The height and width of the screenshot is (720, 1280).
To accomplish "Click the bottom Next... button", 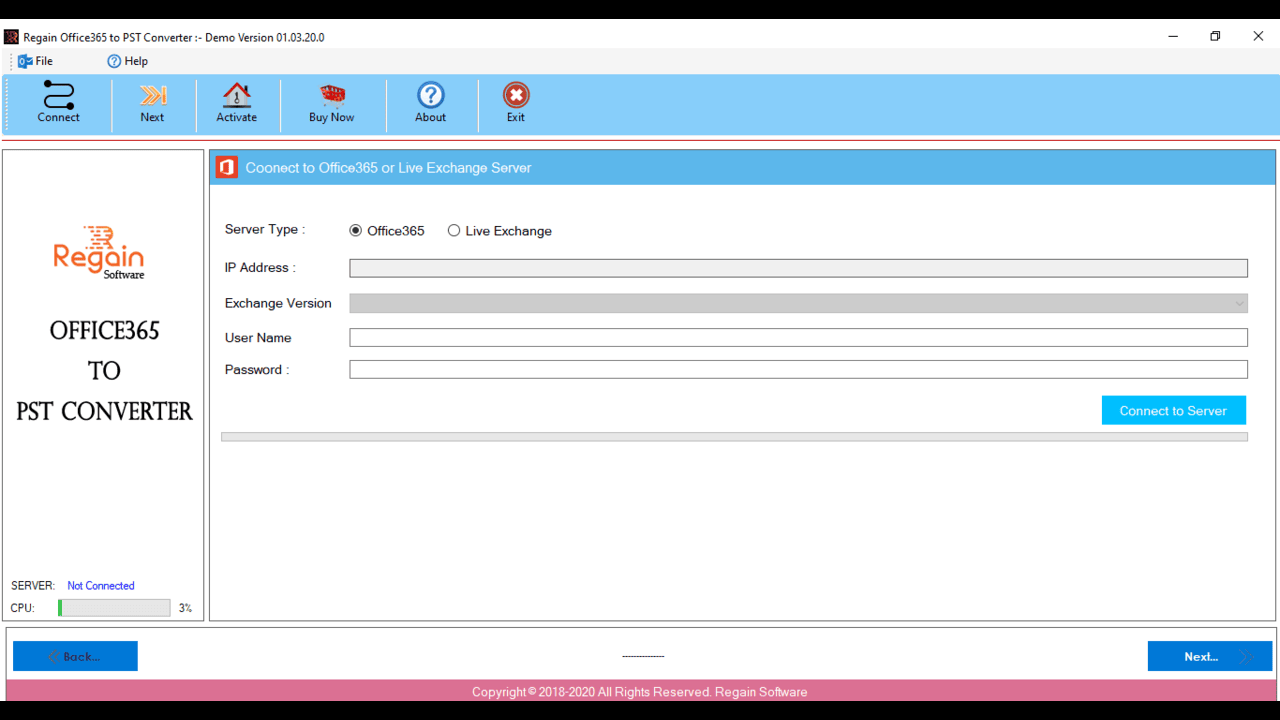I will (1210, 656).
